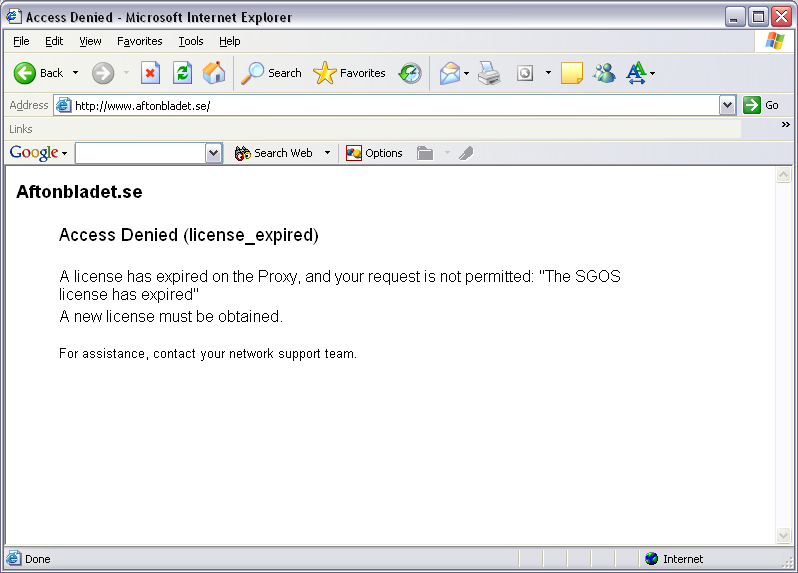Open the Search magnifier toolbar button

(x=271, y=73)
